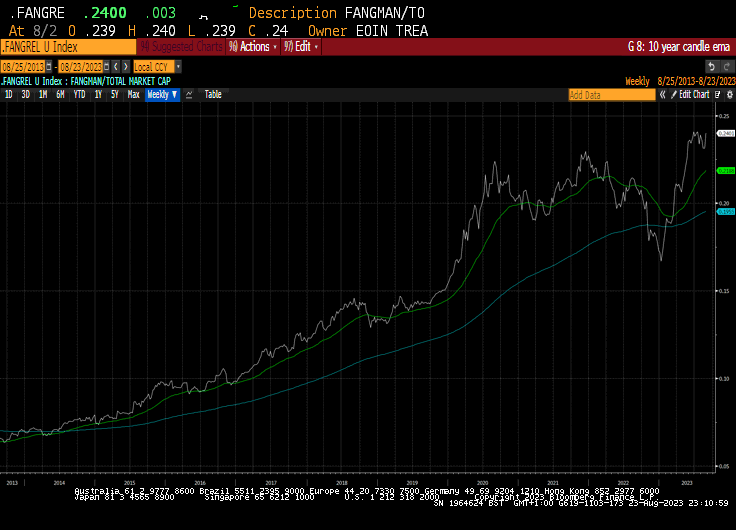Screen dimensions: 736x530
Task: Select the 1D time range
Action: pyautogui.click(x=8, y=95)
